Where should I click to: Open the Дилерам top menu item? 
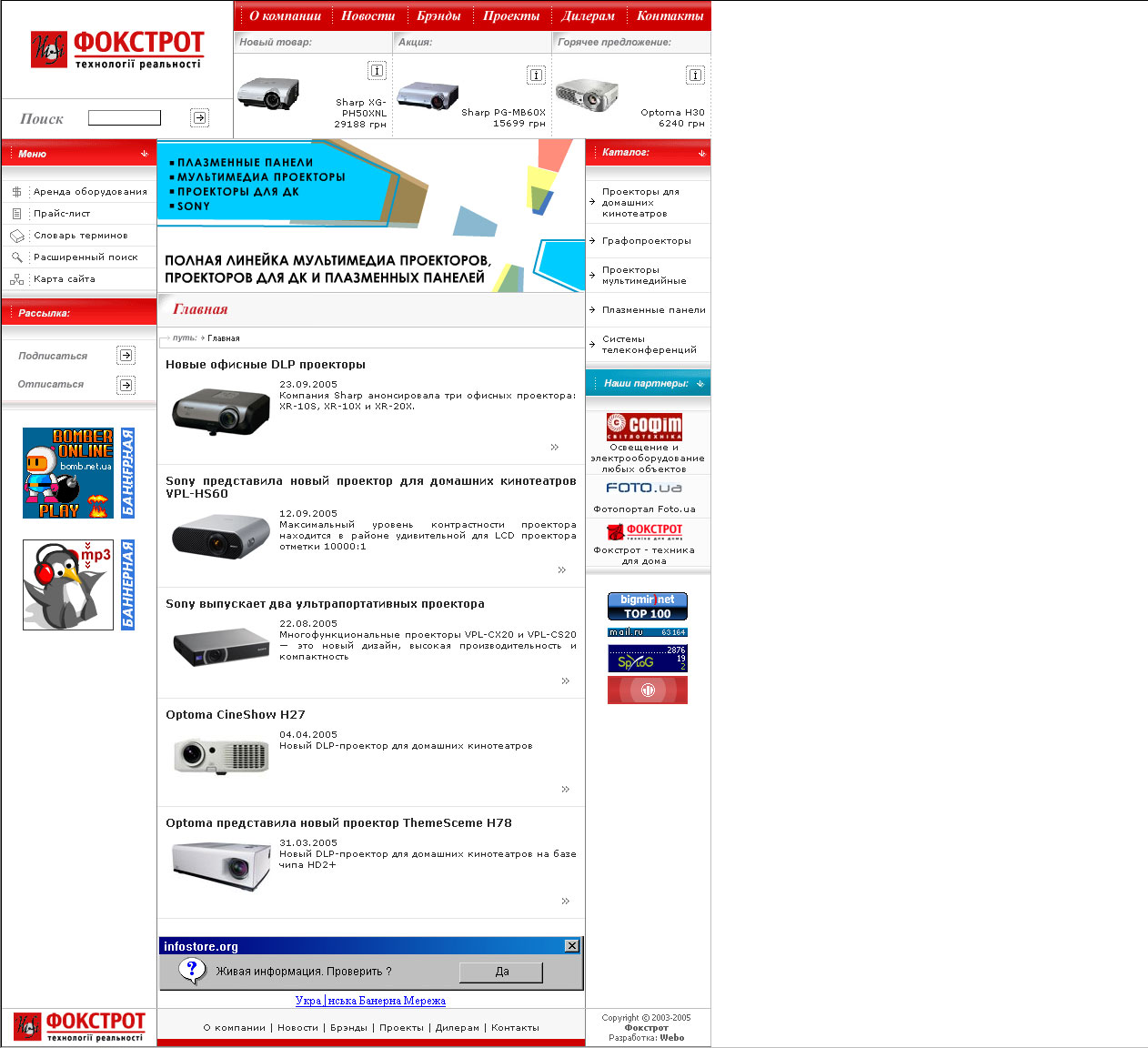pyautogui.click(x=588, y=15)
